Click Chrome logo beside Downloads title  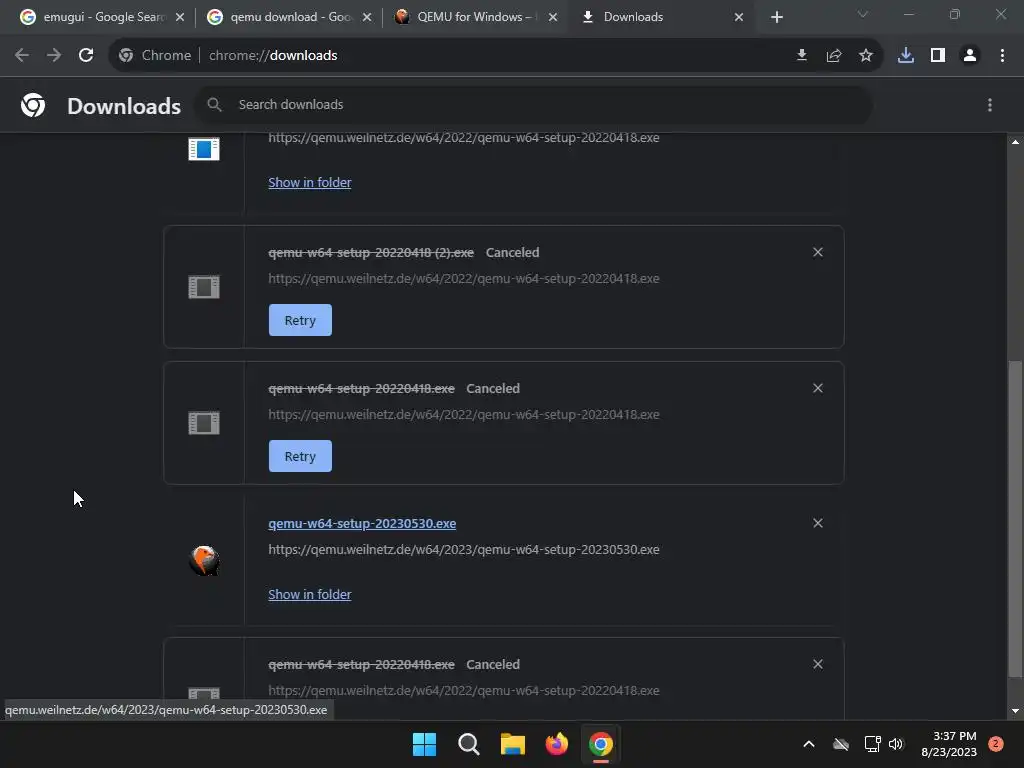point(33,105)
